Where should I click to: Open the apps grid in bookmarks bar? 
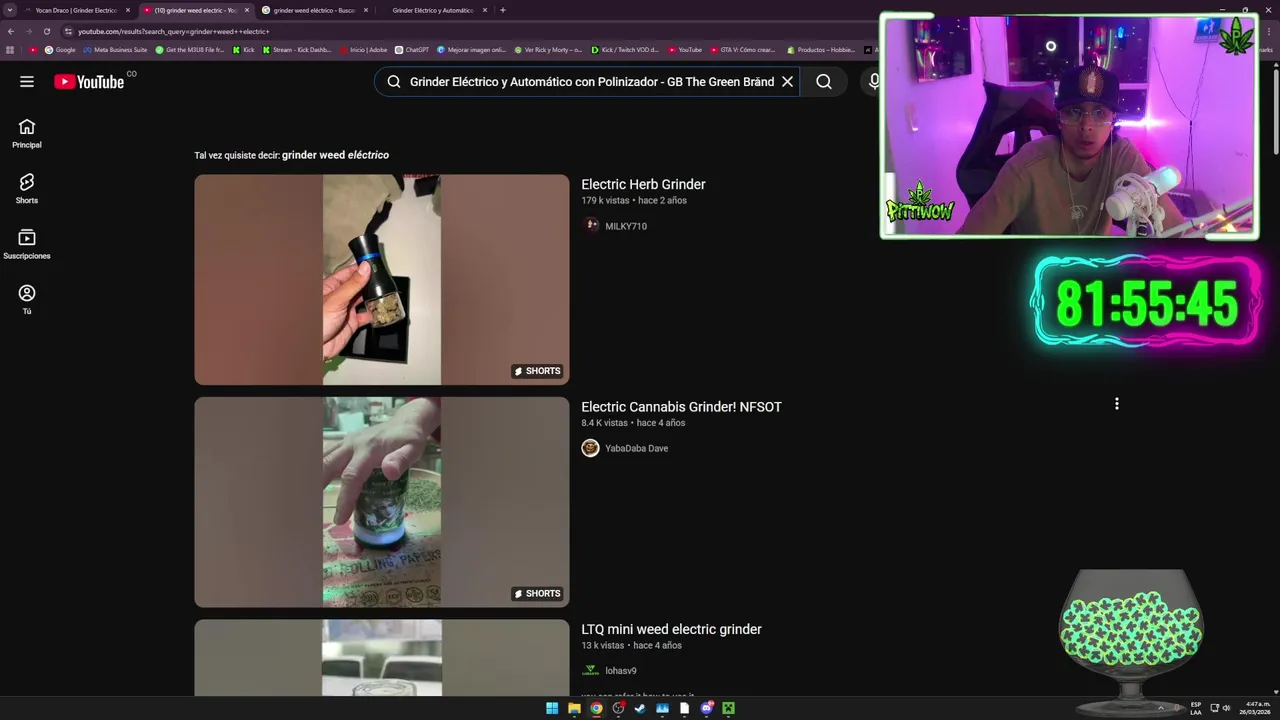point(10,49)
